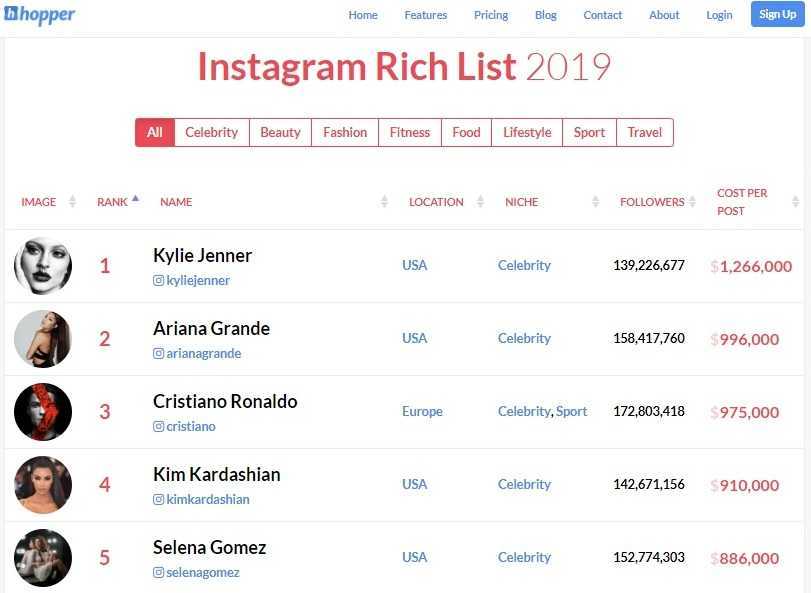This screenshot has height=593, width=811.
Task: Select the Celebrity category filter
Action: 212,132
